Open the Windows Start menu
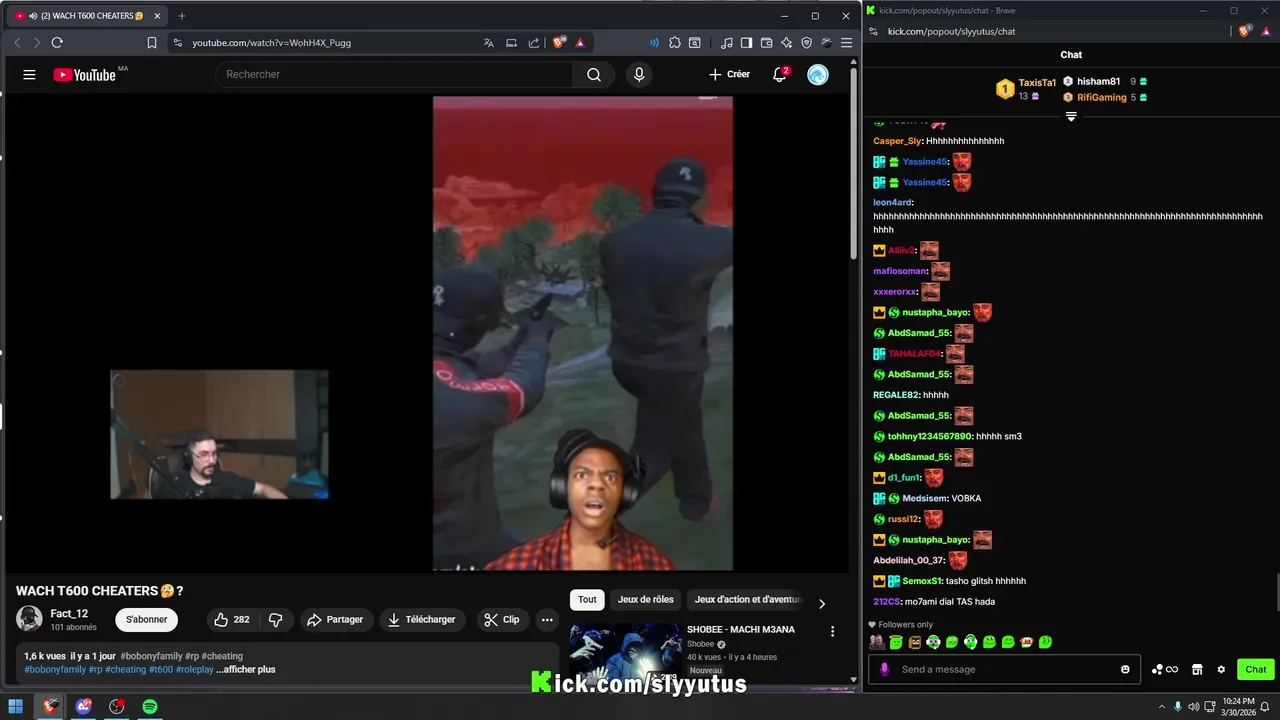This screenshot has height=720, width=1280. (16, 707)
